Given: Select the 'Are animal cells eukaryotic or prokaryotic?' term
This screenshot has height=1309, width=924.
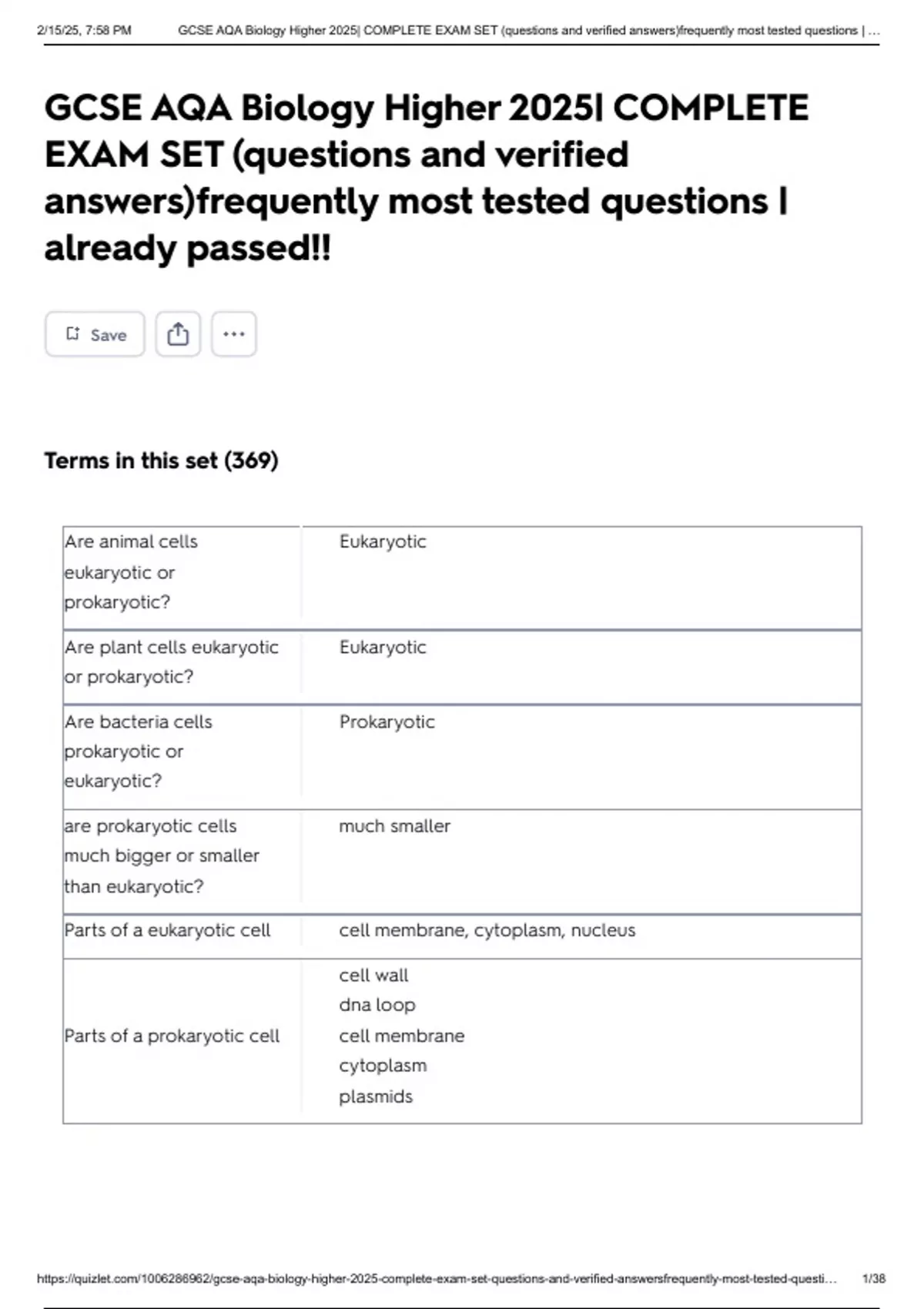Looking at the screenshot, I should [131, 572].
